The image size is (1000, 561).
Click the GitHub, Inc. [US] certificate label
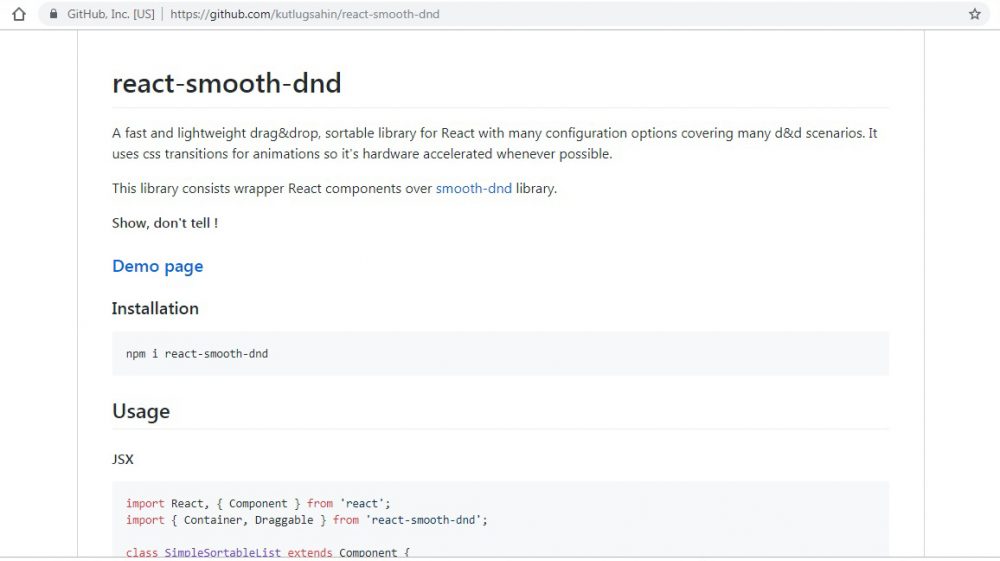[x=110, y=14]
